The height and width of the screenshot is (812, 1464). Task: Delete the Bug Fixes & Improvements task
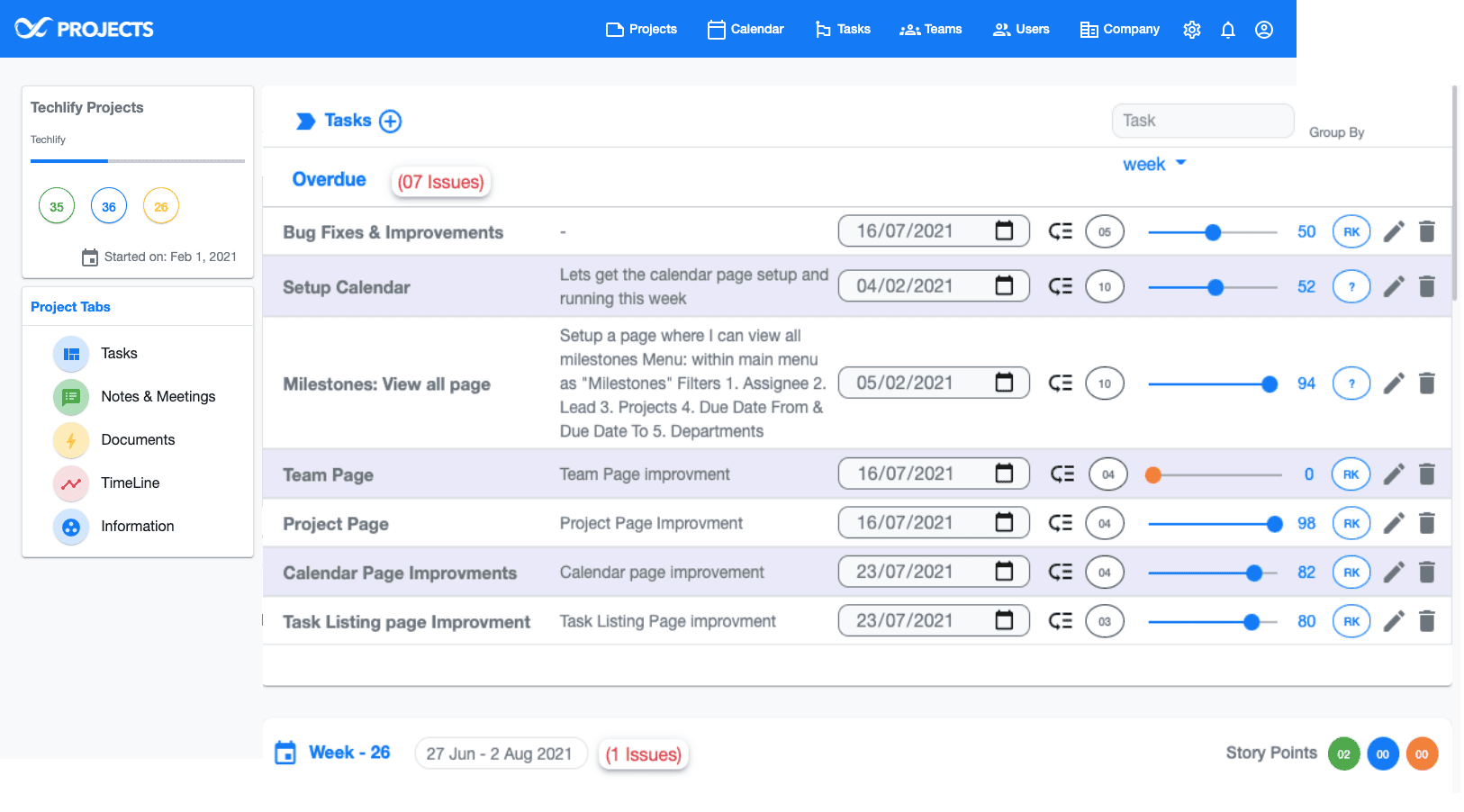pos(1427,232)
